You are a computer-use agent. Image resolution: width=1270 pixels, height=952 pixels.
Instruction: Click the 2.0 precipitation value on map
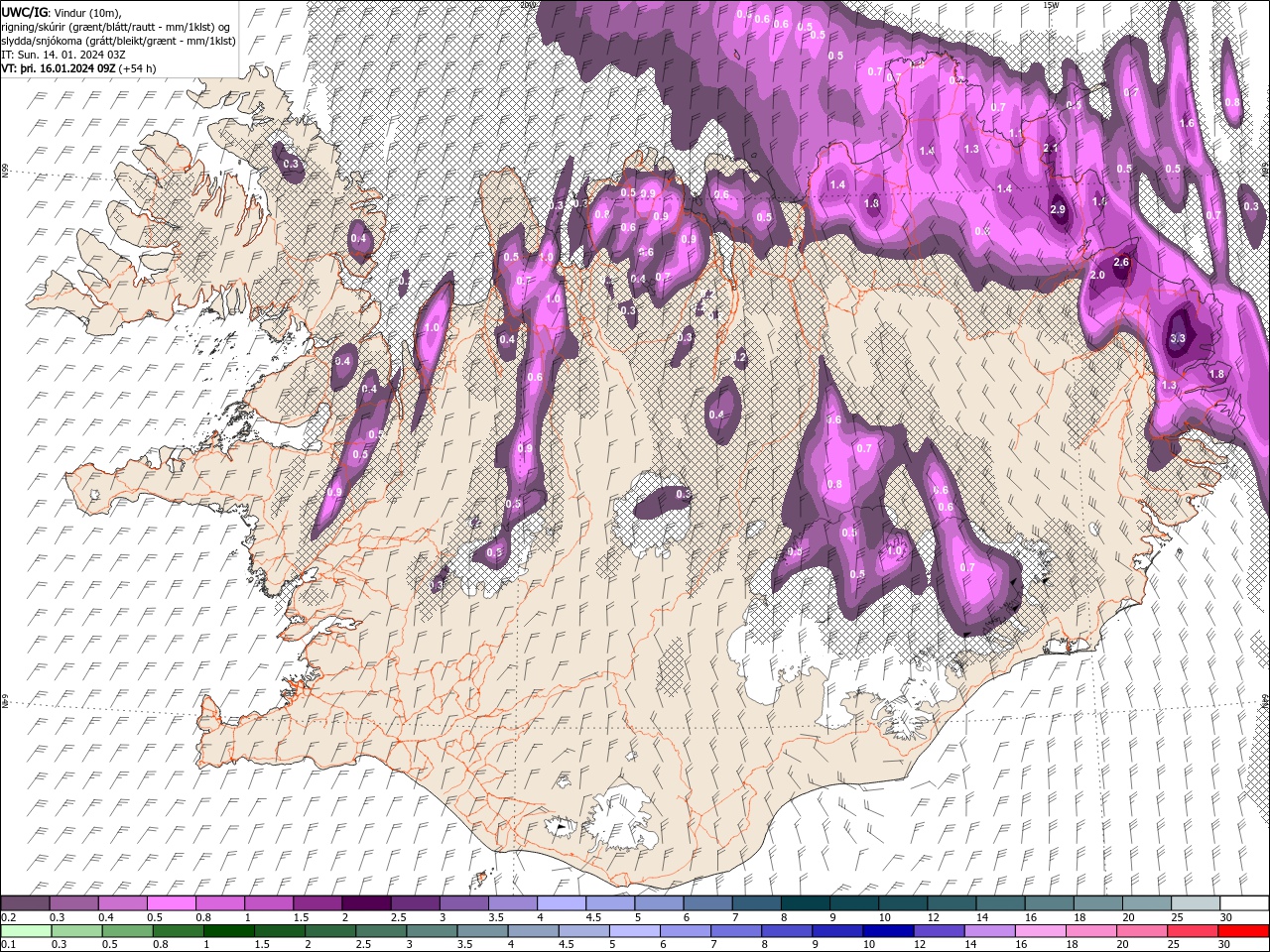[1097, 276]
